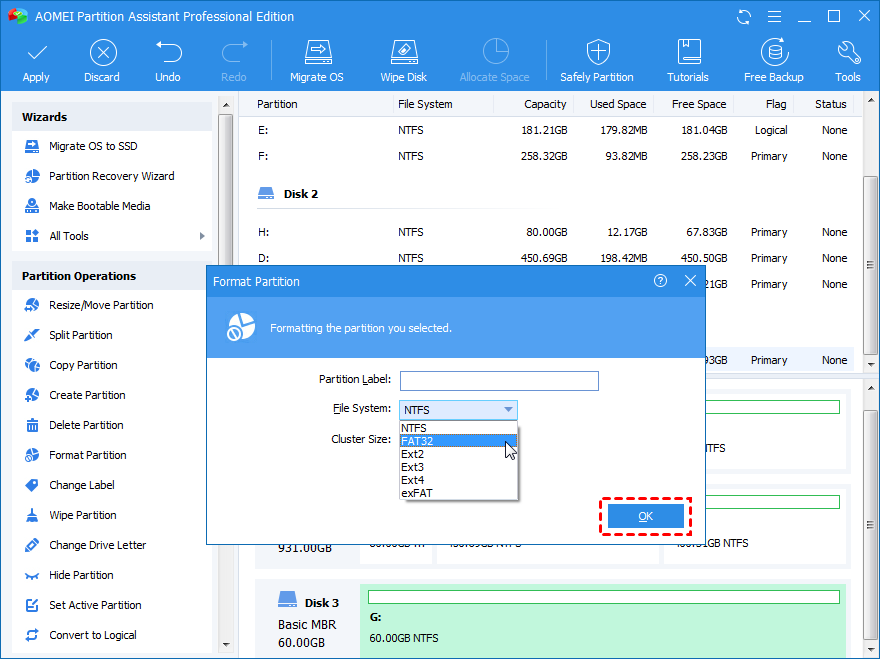Open Safely Partition shield icon
The width and height of the screenshot is (880, 659).
[x=598, y=52]
